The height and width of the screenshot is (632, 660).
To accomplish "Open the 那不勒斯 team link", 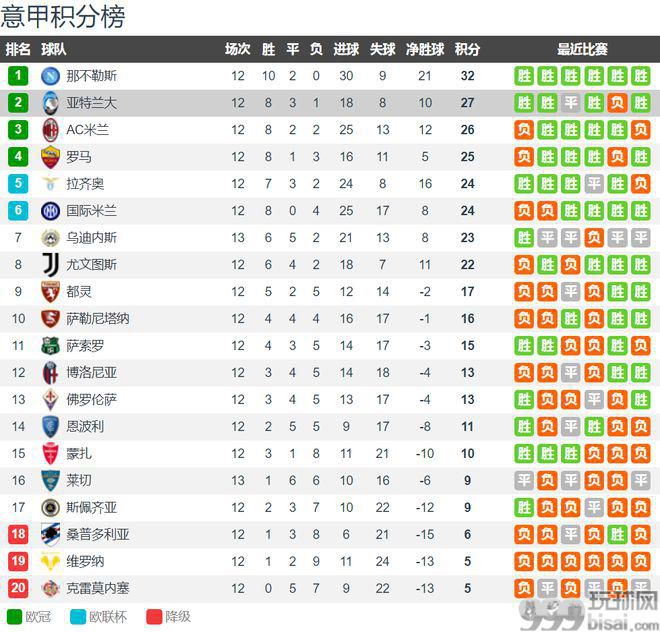I will (91, 76).
